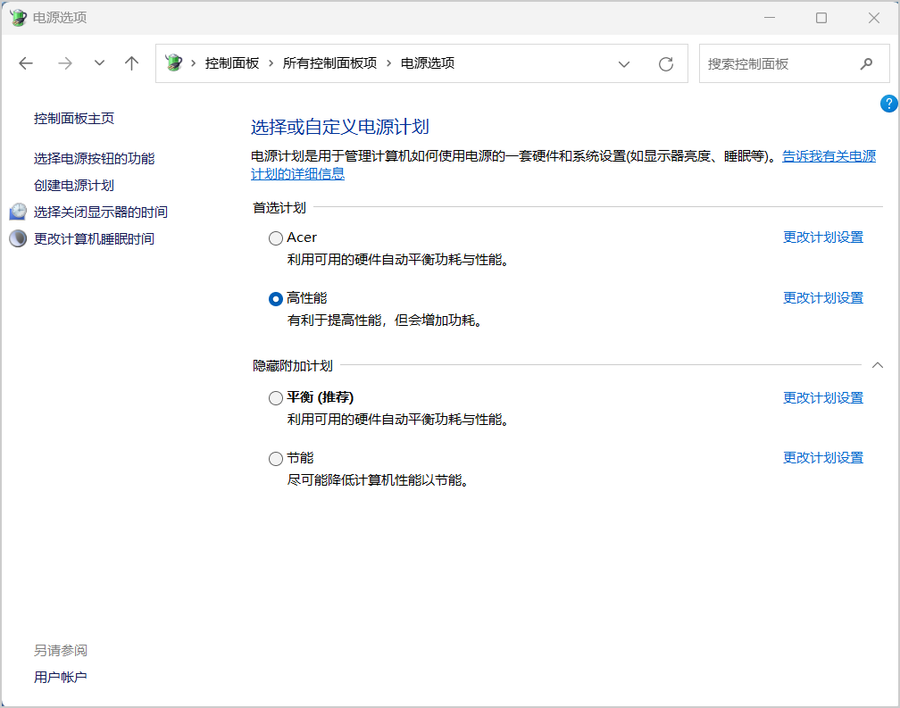The image size is (900, 708).
Task: Open 创建电源计划 in the sidebar
Action: click(x=74, y=185)
